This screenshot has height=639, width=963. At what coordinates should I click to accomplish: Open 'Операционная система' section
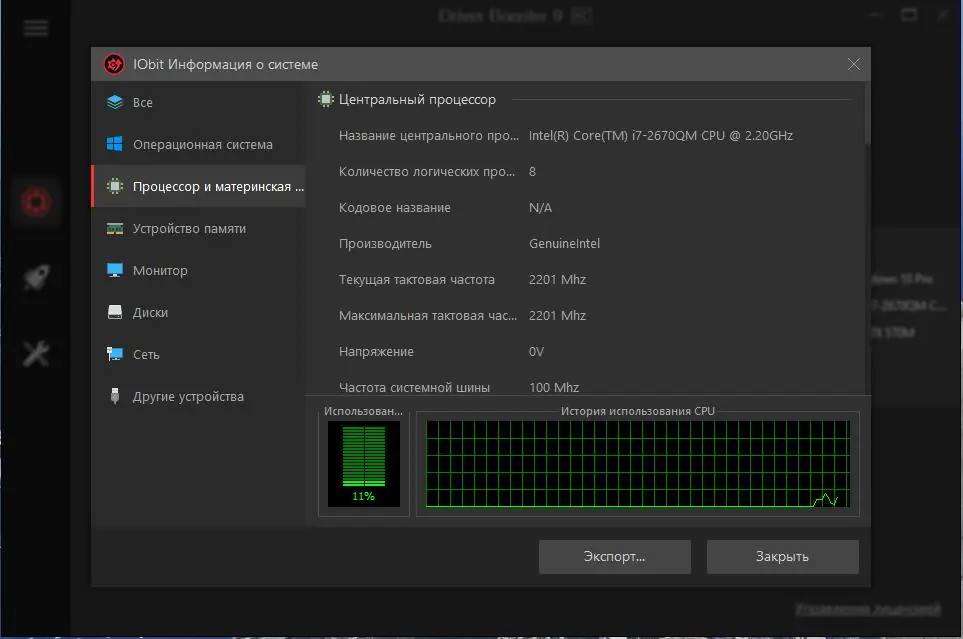(198, 144)
